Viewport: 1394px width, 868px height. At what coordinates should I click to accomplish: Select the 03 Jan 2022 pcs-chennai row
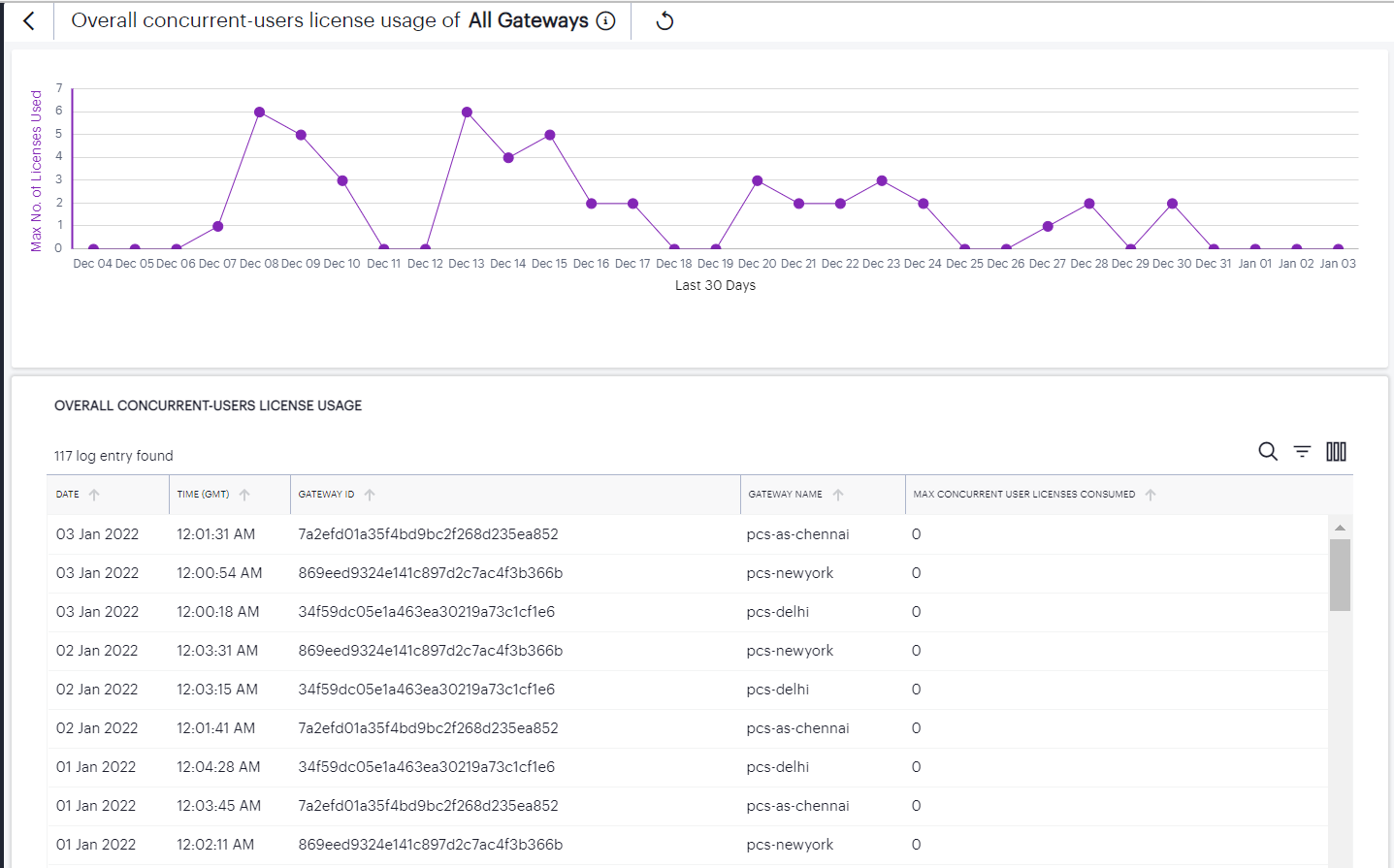coord(388,533)
